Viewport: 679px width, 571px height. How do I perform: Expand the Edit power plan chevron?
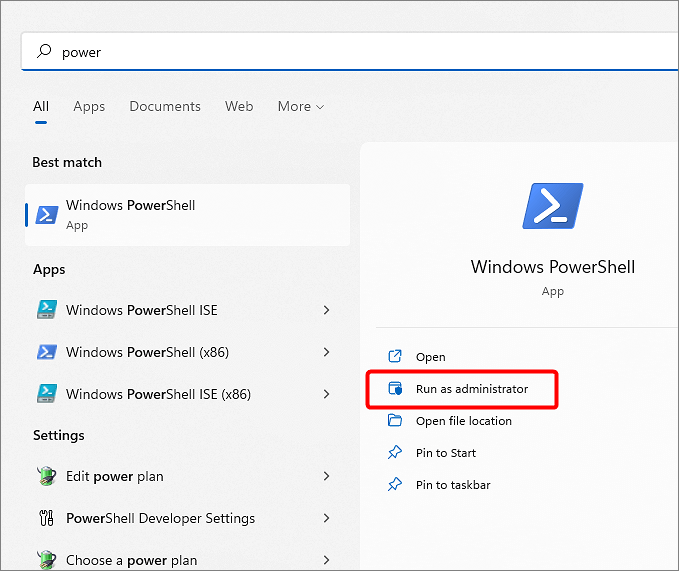pos(327,476)
